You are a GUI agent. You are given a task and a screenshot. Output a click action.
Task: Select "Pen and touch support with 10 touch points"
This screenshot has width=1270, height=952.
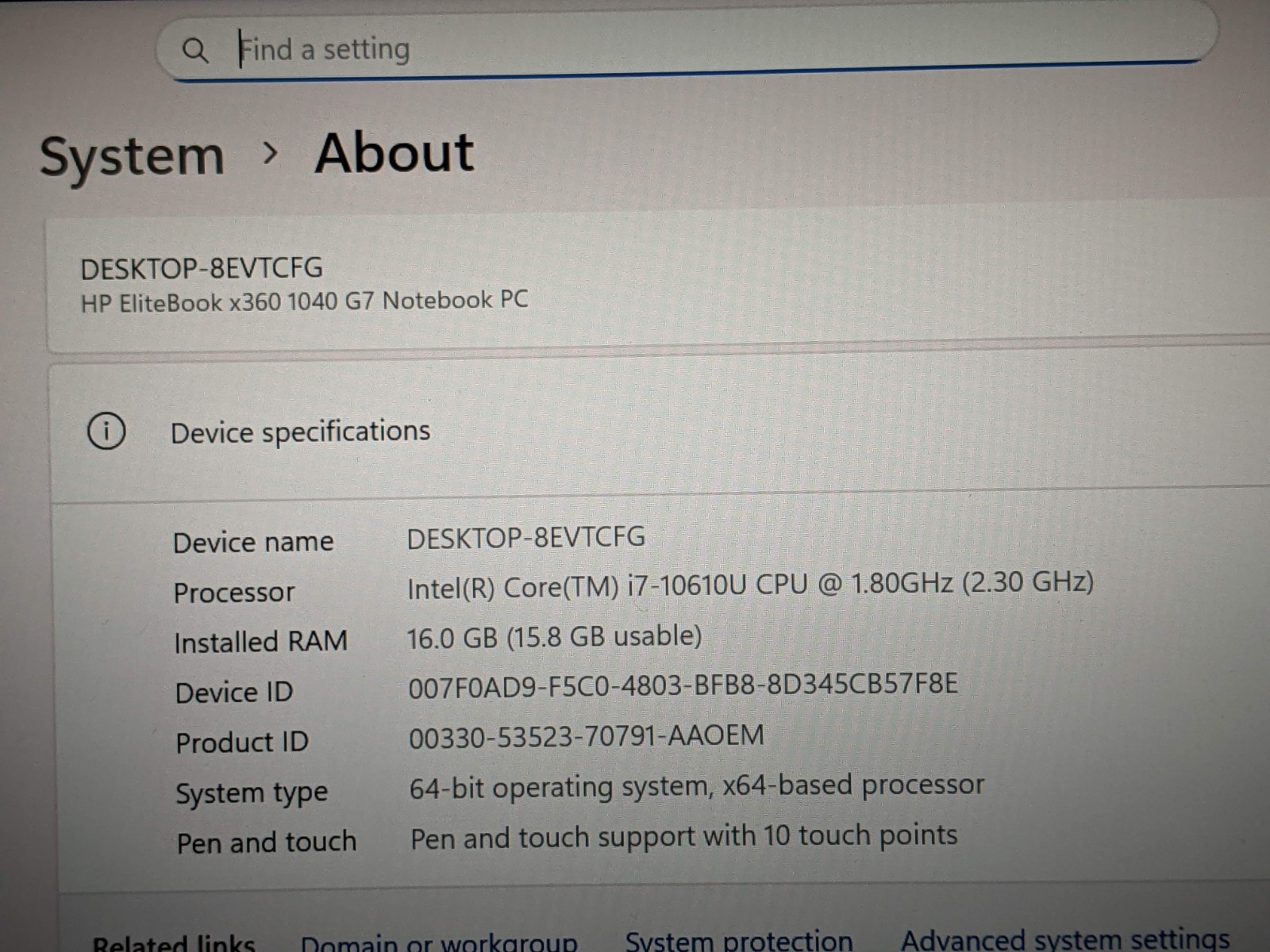point(684,837)
